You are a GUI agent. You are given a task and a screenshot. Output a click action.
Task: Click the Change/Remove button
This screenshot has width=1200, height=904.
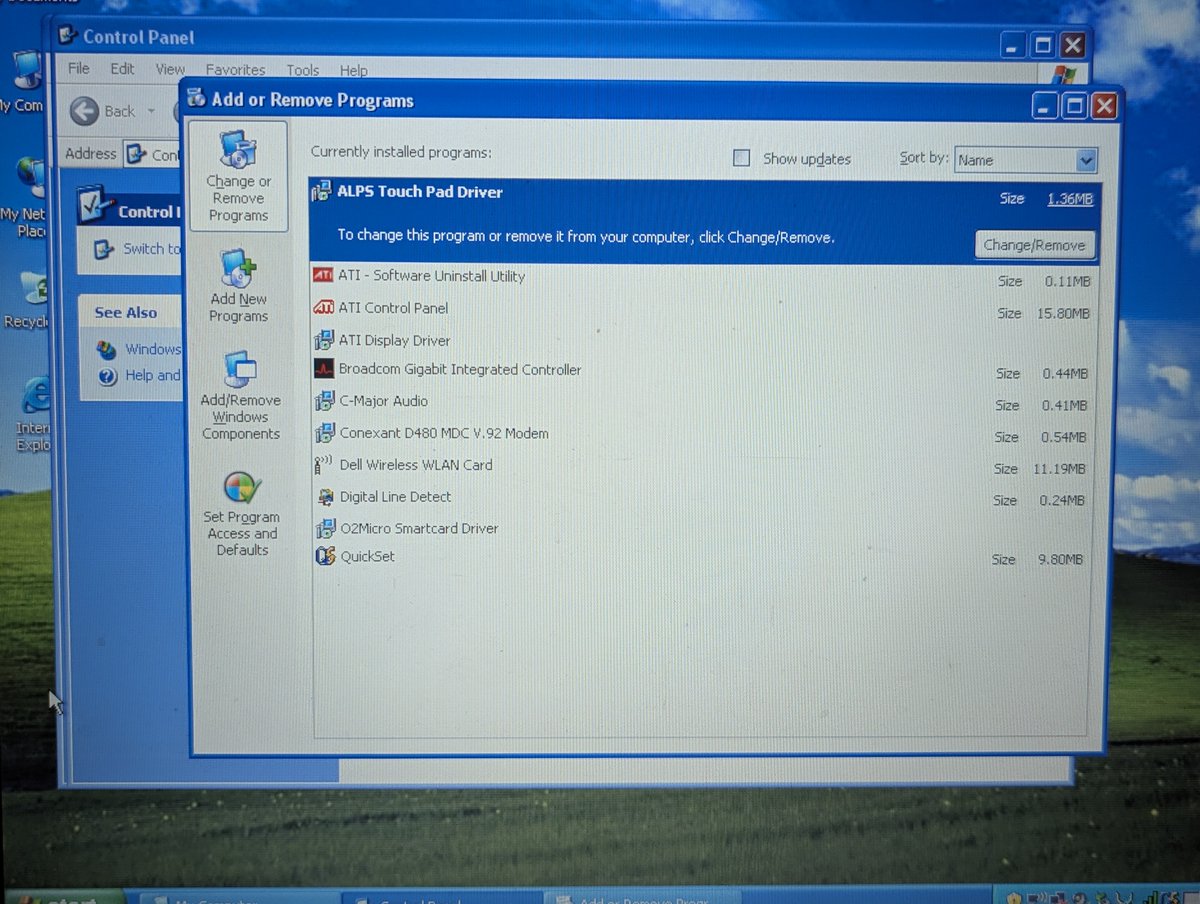(1034, 245)
